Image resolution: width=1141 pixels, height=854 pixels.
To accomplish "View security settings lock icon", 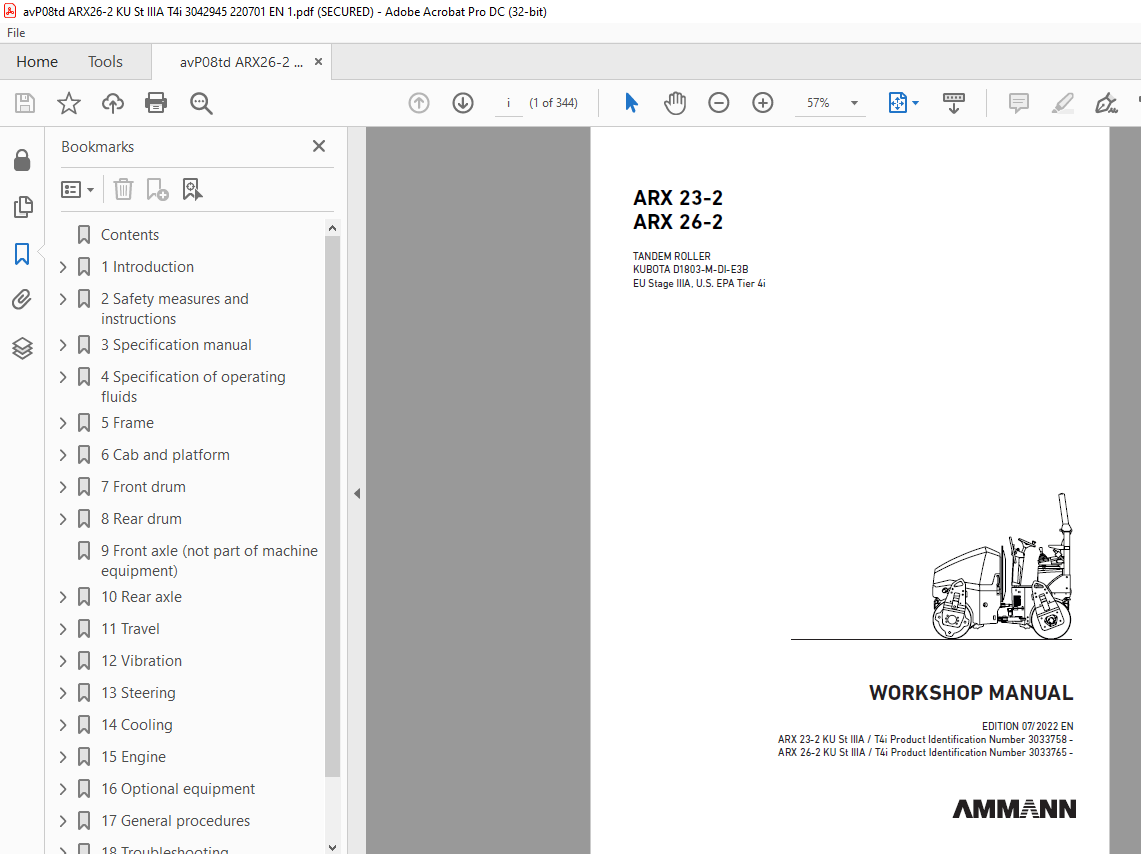I will pyautogui.click(x=23, y=160).
